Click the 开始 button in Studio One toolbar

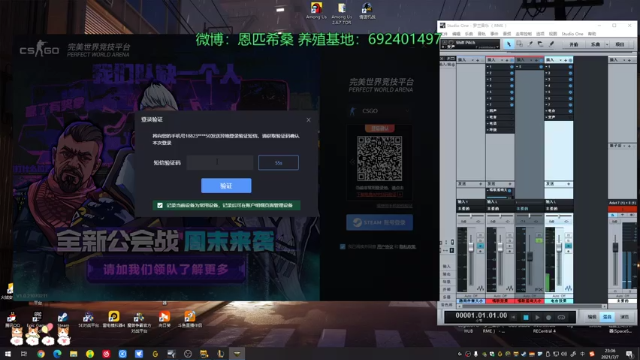point(574,44)
